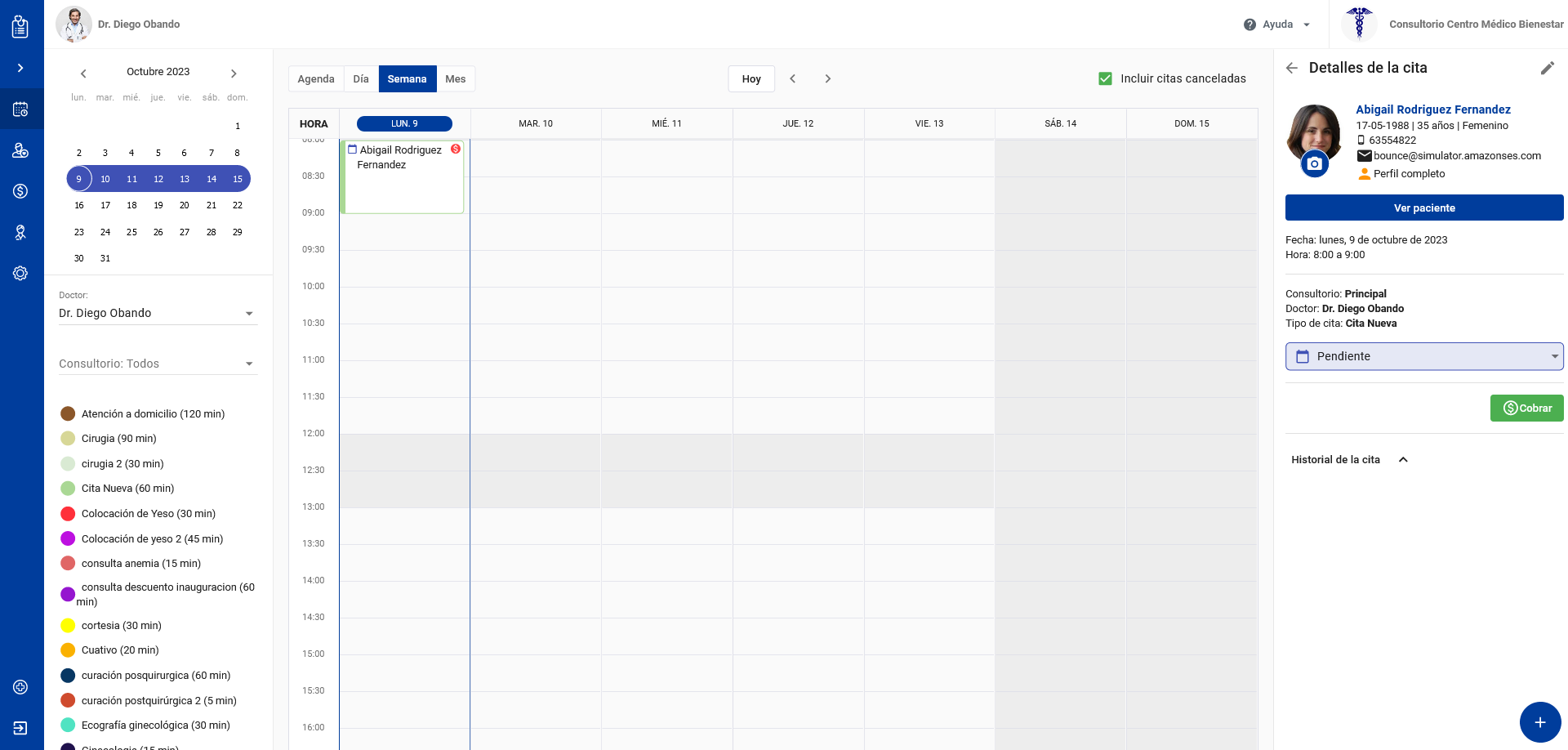Open the Pendiente status dropdown

(1423, 356)
